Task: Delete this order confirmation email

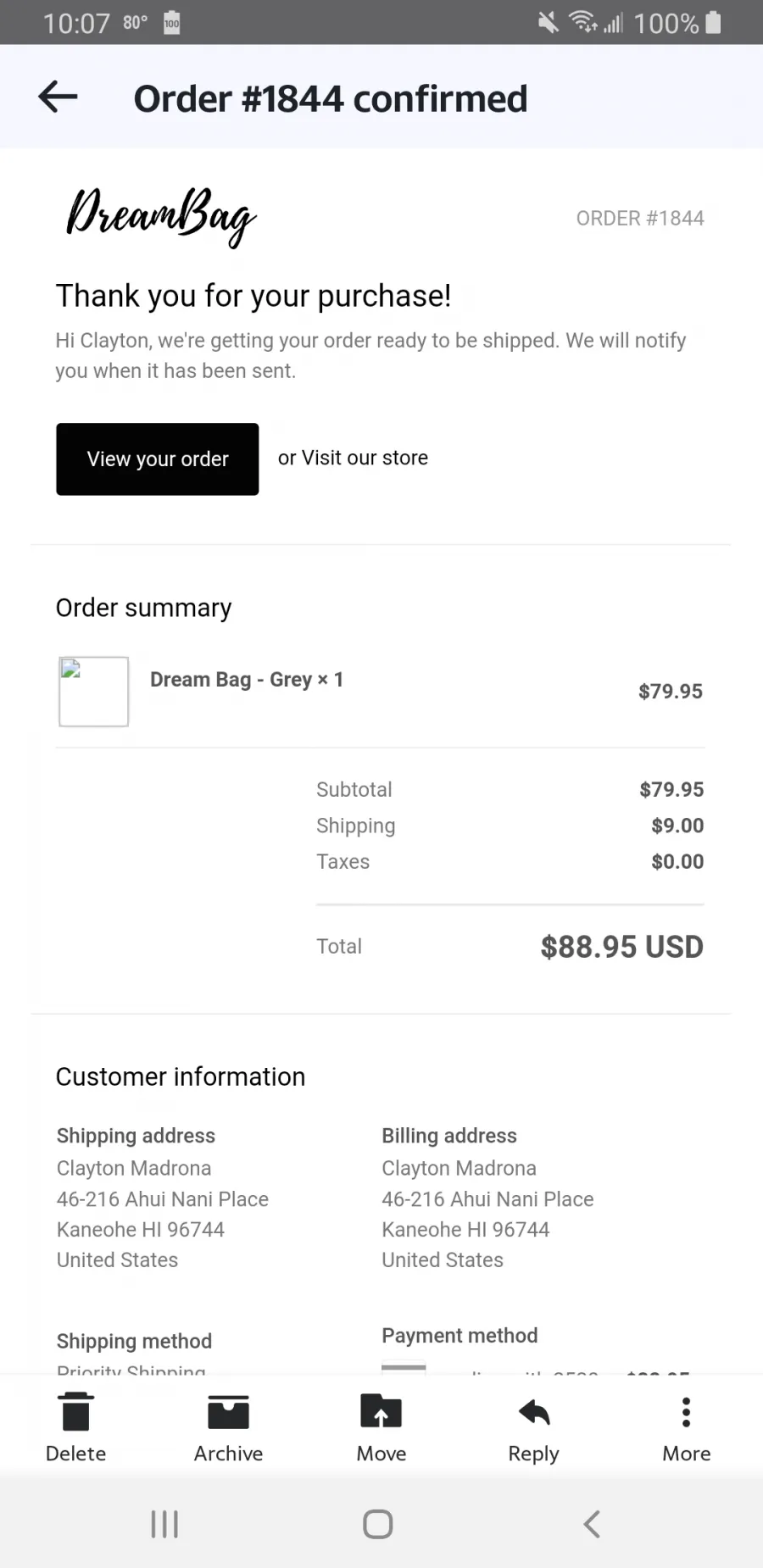Action: pos(76,1428)
